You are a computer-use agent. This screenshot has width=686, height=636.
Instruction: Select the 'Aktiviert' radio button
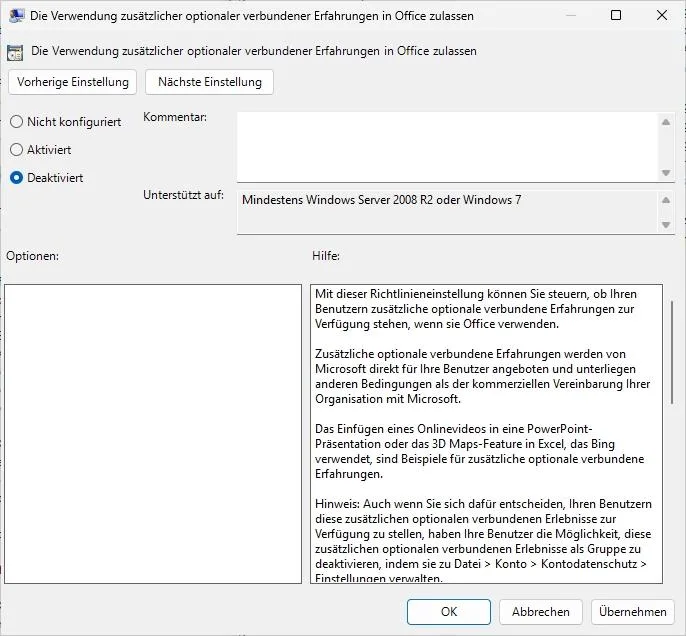tap(16, 150)
